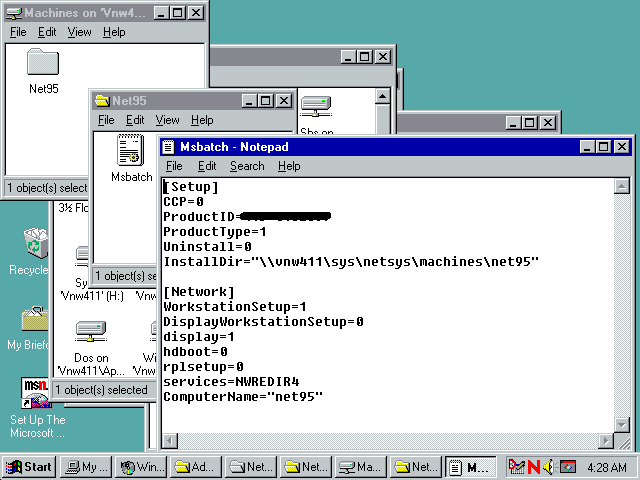Click the '[Network]' section header line
The width and height of the screenshot is (640, 480).
coord(199,292)
